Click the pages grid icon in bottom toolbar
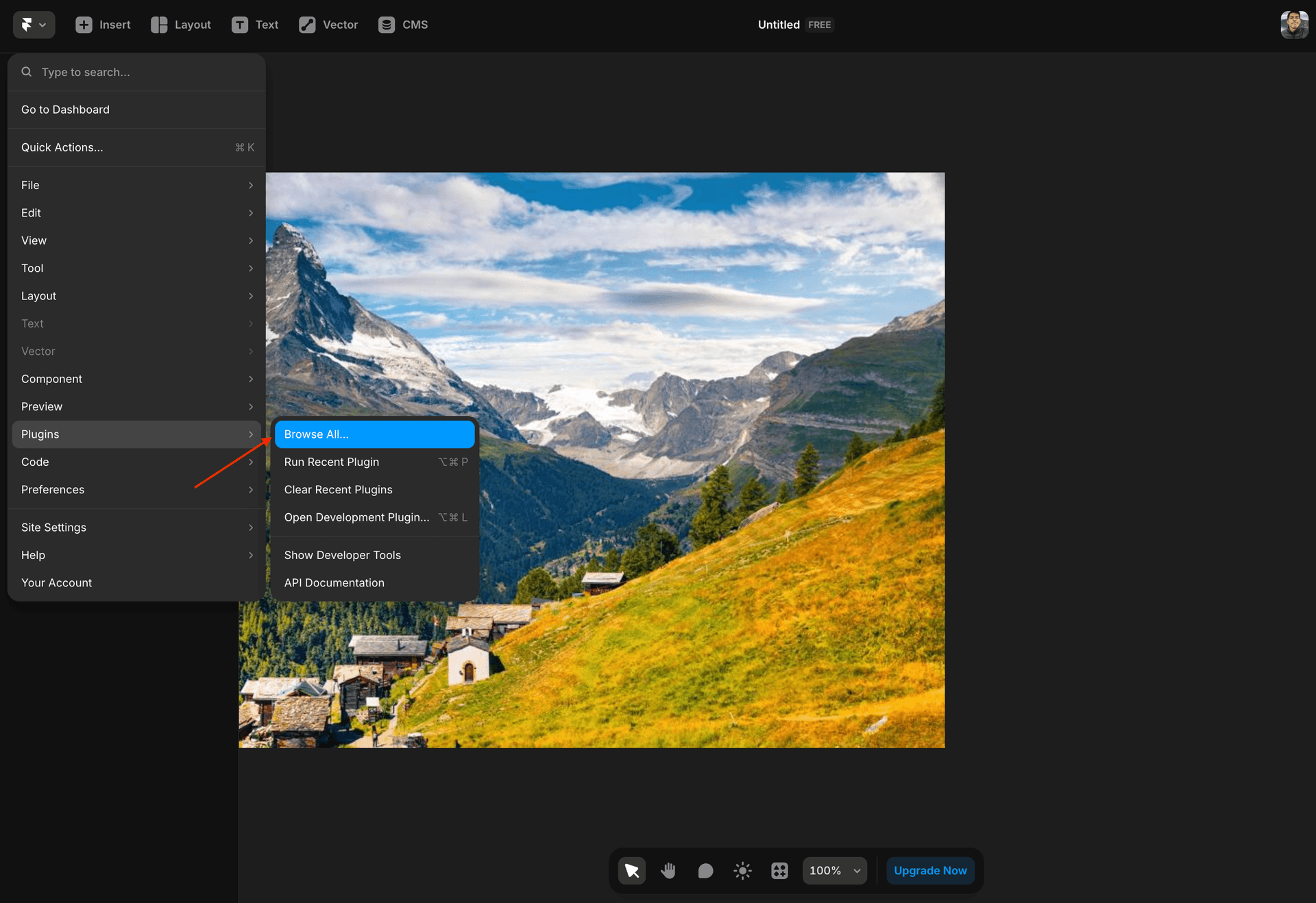The width and height of the screenshot is (1316, 903). click(779, 870)
